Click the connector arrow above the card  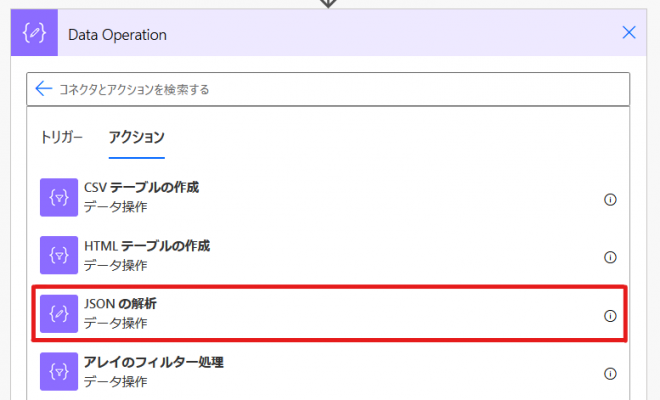pyautogui.click(x=328, y=3)
